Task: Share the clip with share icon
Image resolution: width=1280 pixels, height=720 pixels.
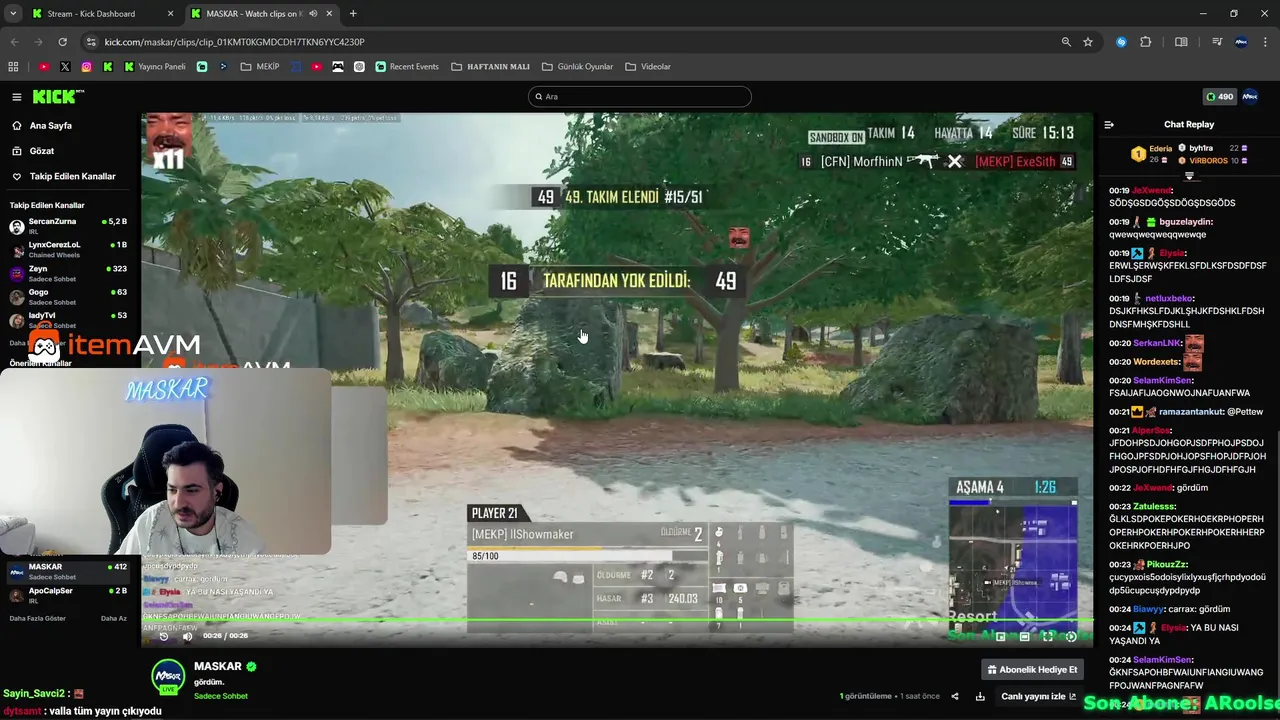Action: pos(954,696)
